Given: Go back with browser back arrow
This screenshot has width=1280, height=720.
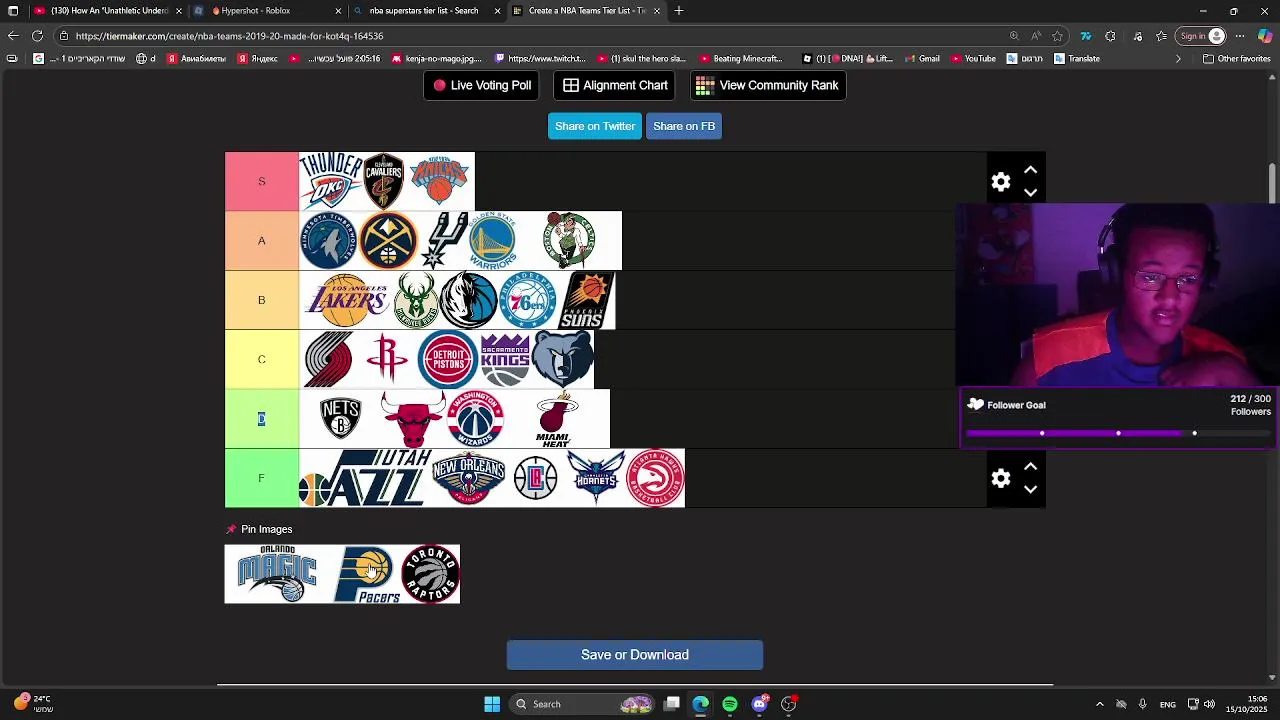Looking at the screenshot, I should 12,36.
